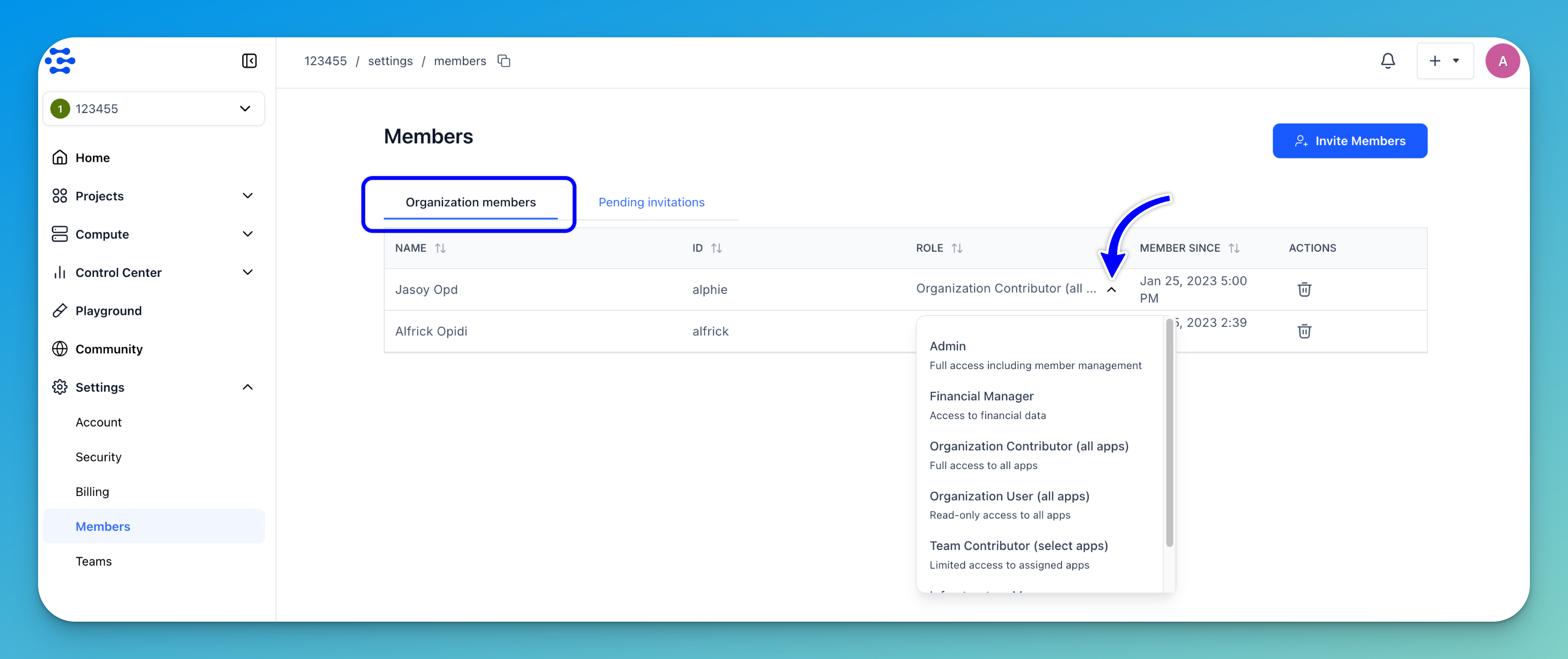
Task: Open the 123455 organization selector
Action: [153, 109]
